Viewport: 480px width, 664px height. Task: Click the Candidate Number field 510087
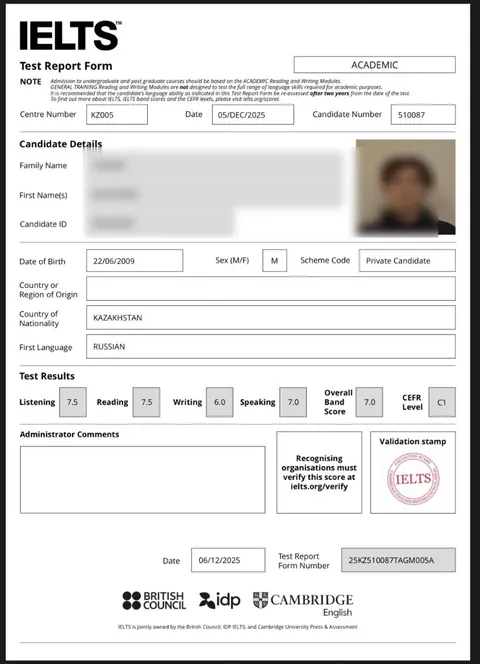(x=423, y=115)
